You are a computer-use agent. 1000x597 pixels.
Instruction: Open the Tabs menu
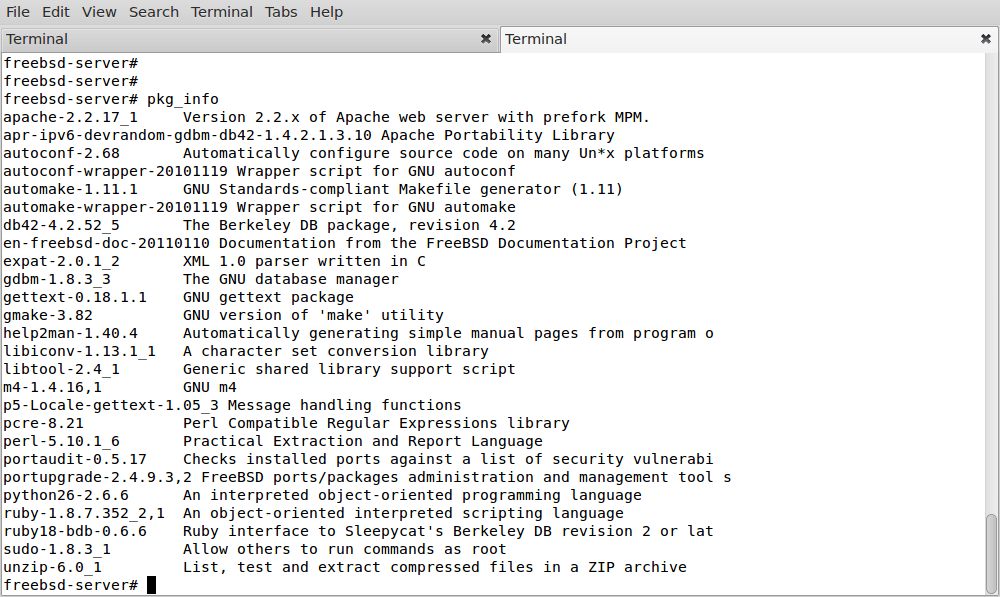pos(281,12)
